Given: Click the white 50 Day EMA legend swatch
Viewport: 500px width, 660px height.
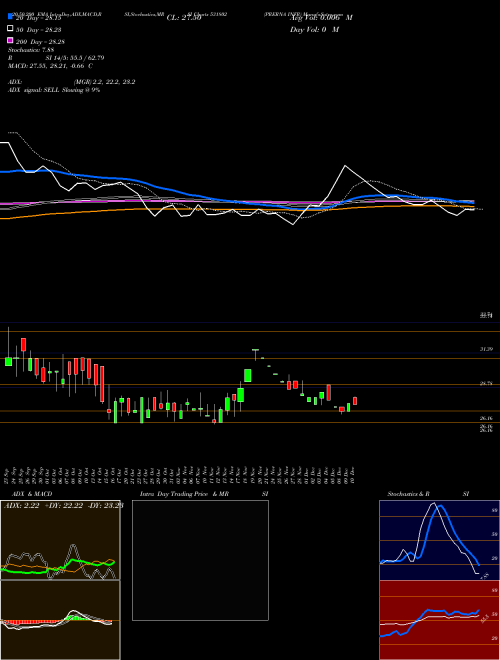Looking at the screenshot, I should click(x=11, y=29).
